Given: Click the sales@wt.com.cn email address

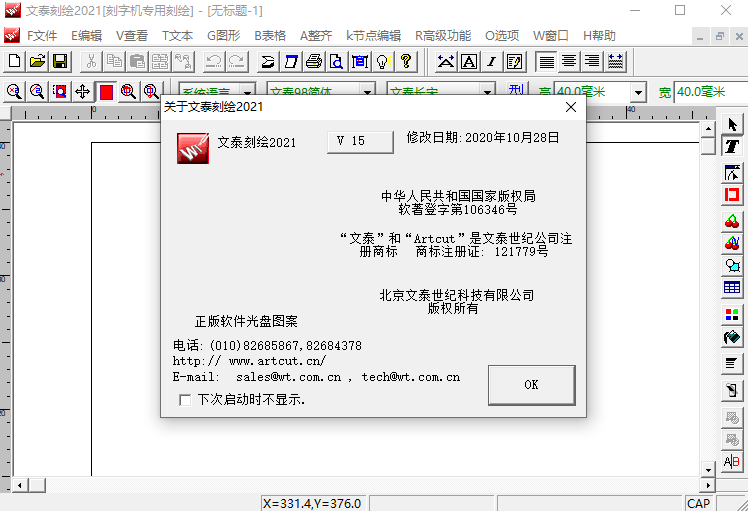Looking at the screenshot, I should tap(289, 377).
